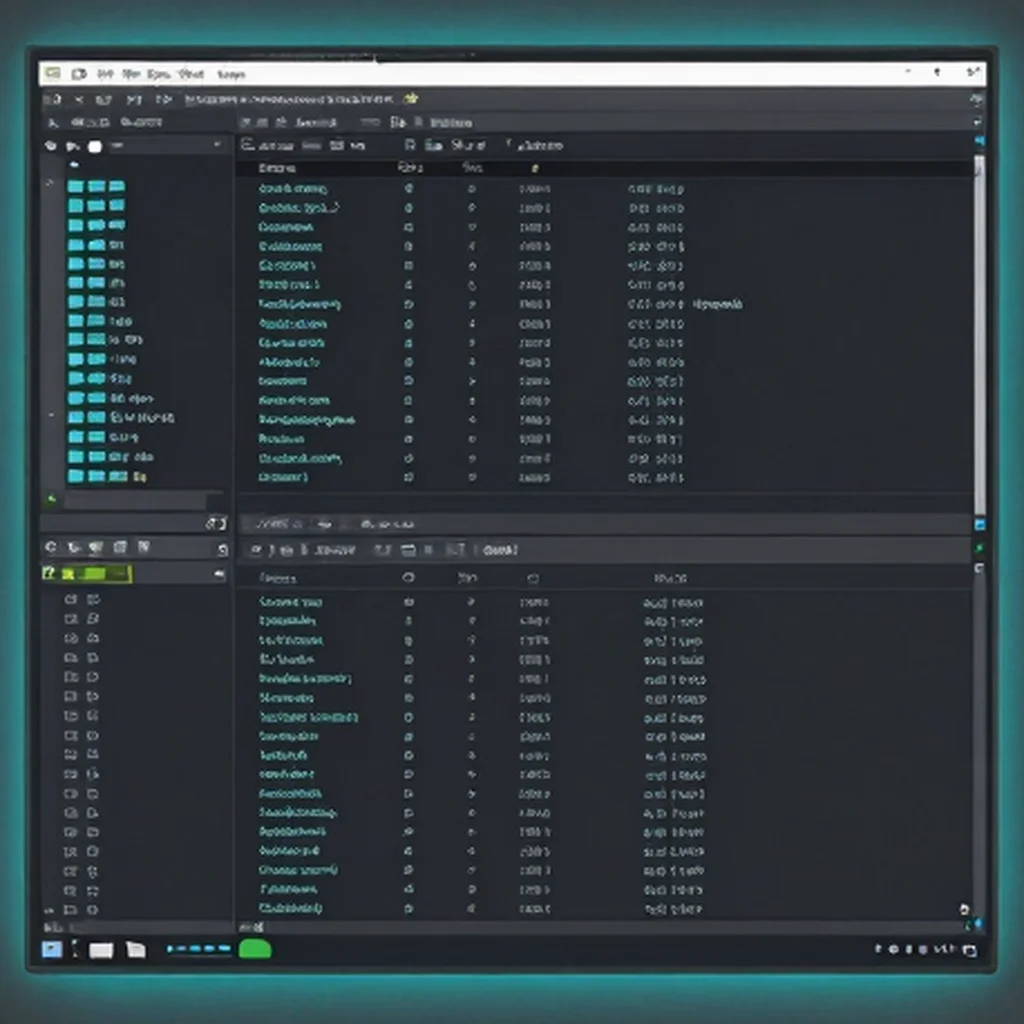The image size is (1024, 1024).
Task: Select the green highlighted item in the lower-left panel
Action: point(96,574)
